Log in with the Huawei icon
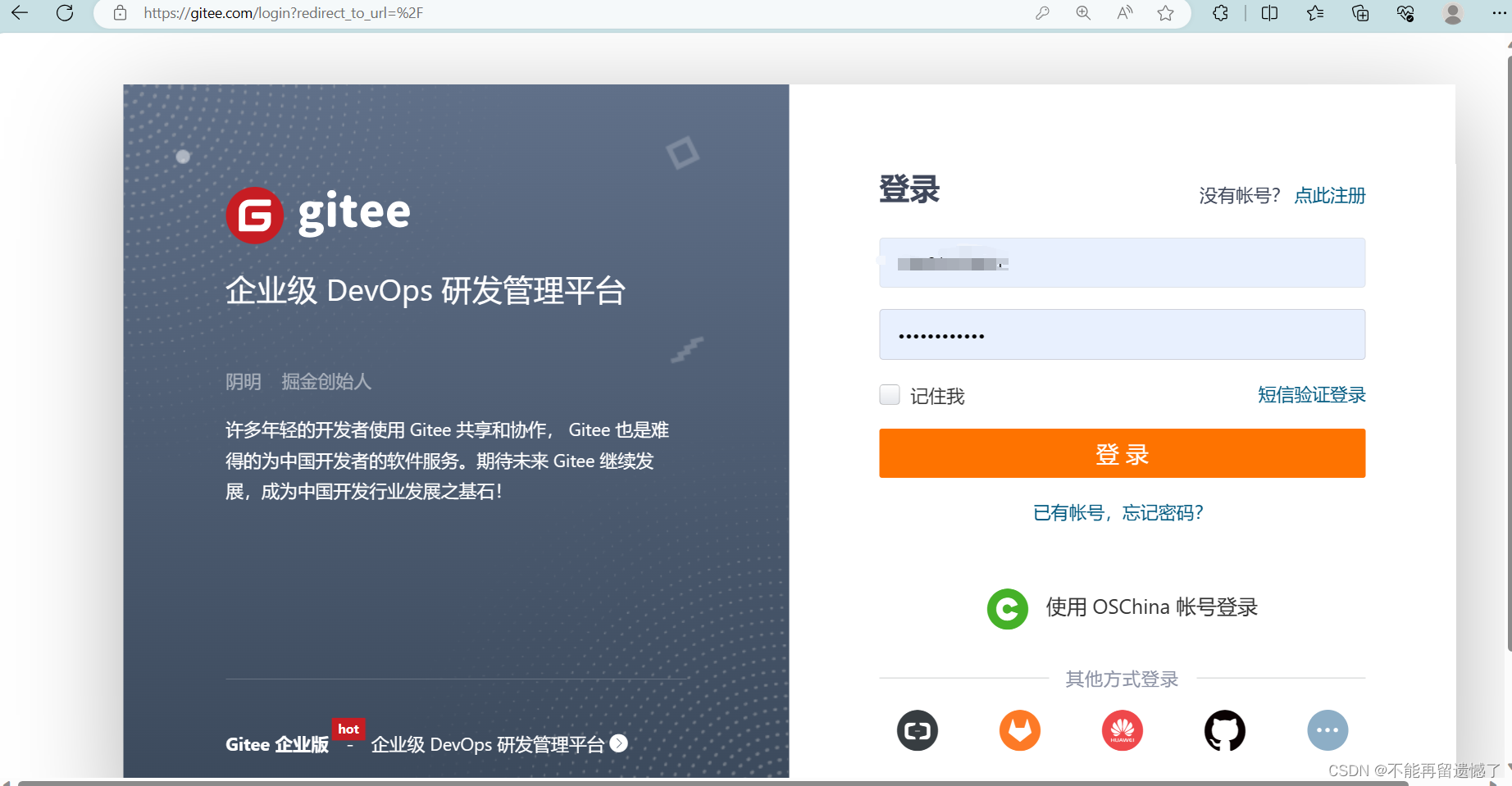 (x=1123, y=730)
